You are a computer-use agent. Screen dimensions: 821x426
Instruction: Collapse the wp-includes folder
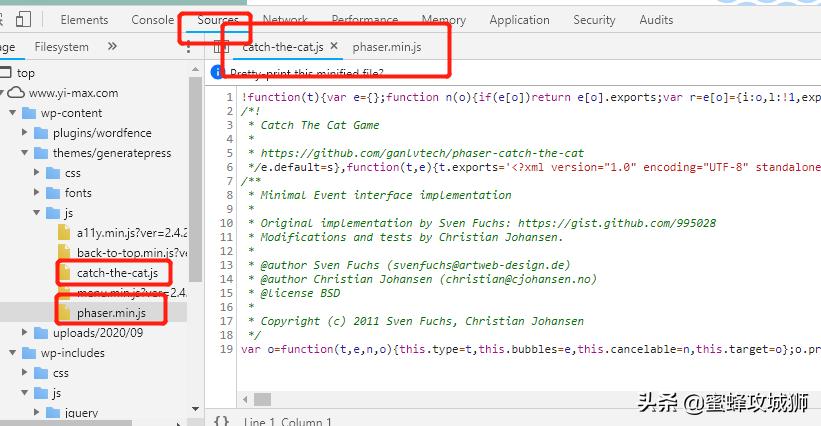13,353
